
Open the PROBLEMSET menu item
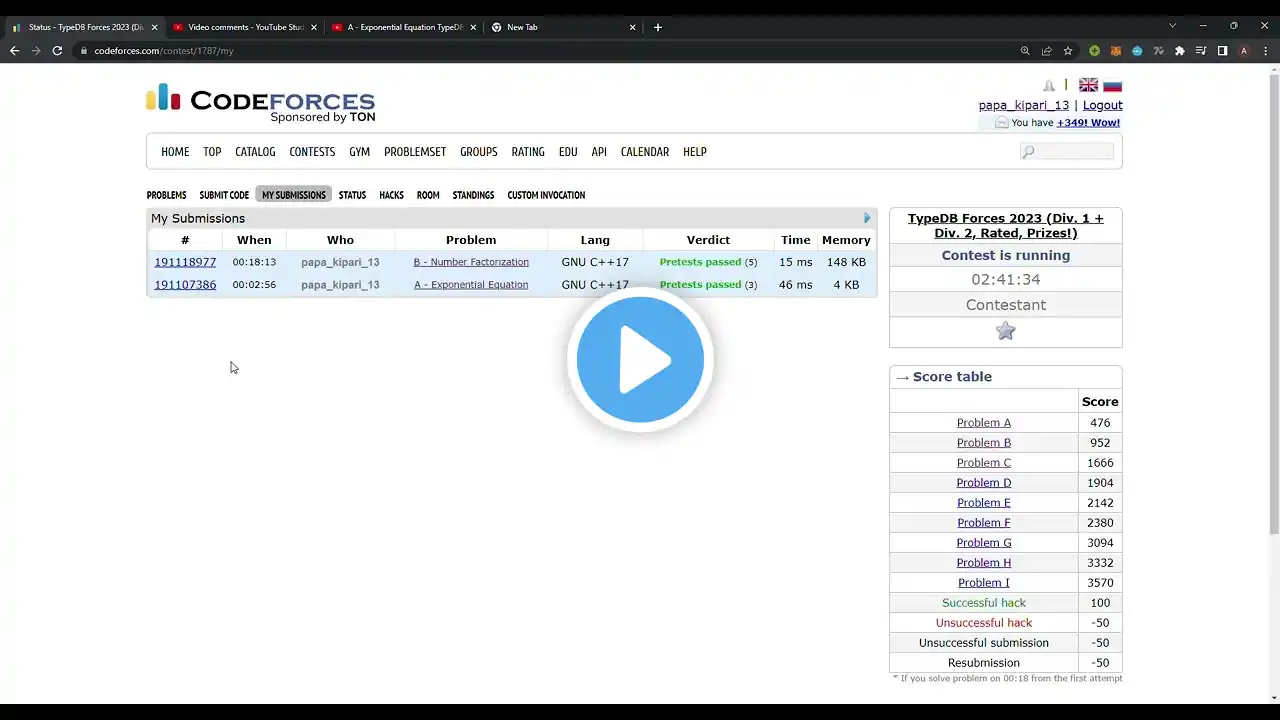click(415, 152)
